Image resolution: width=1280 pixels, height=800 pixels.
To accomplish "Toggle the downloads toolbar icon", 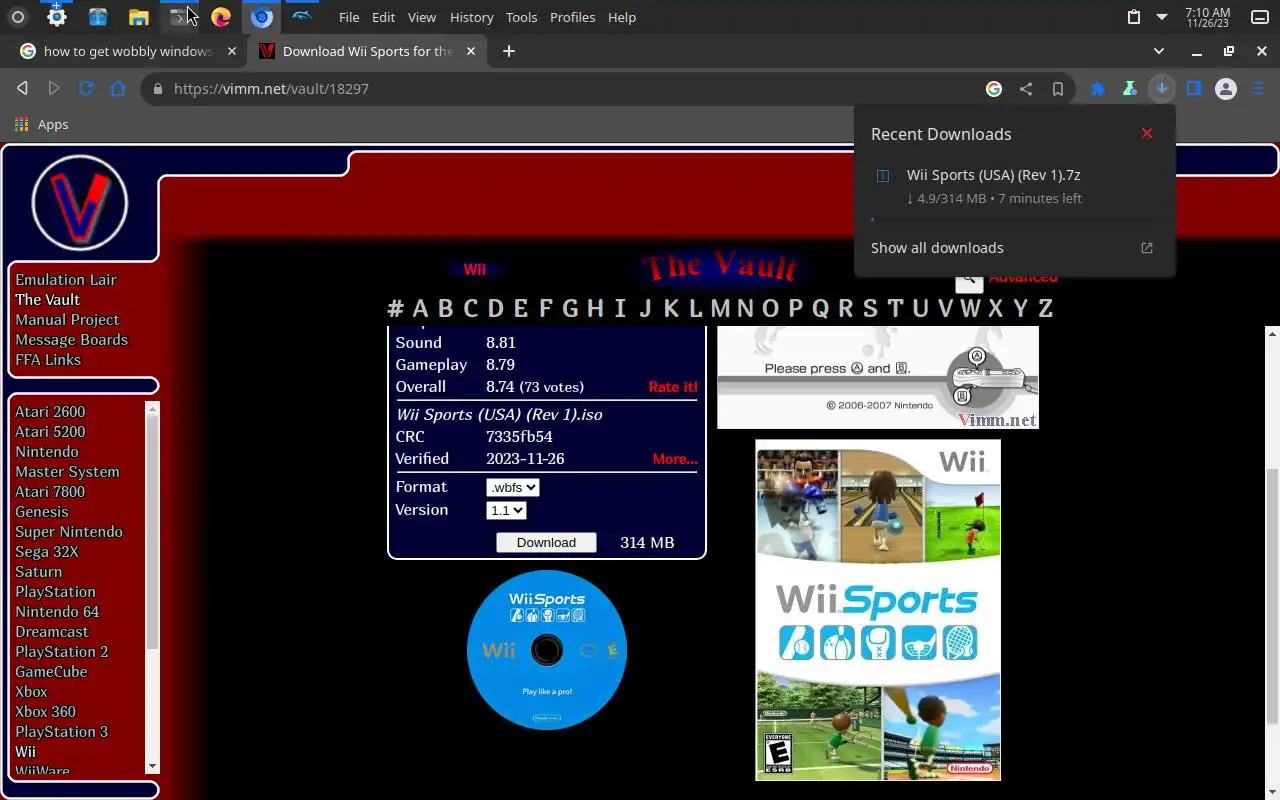I will coord(1161,89).
